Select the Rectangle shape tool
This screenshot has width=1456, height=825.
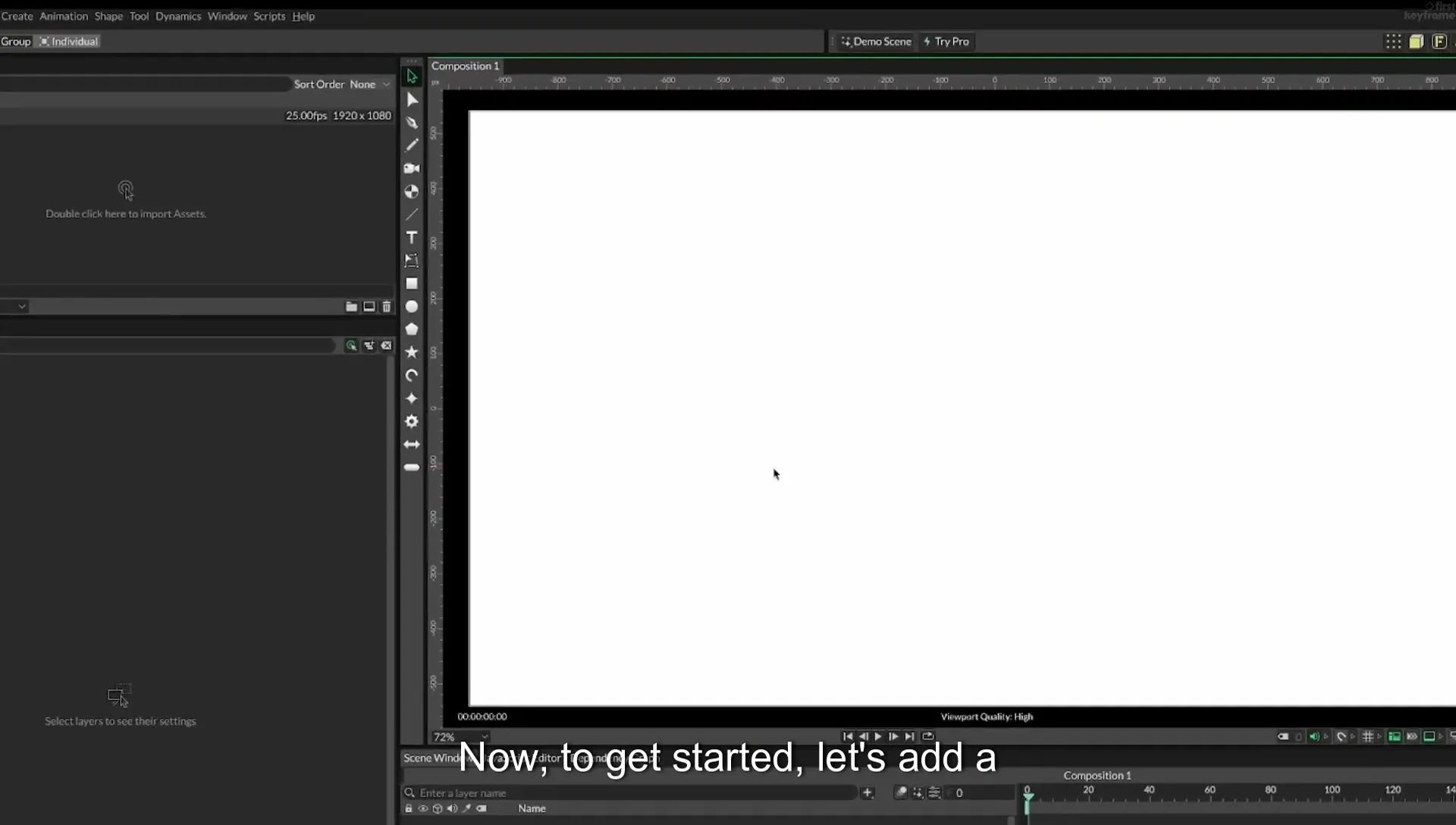412,284
